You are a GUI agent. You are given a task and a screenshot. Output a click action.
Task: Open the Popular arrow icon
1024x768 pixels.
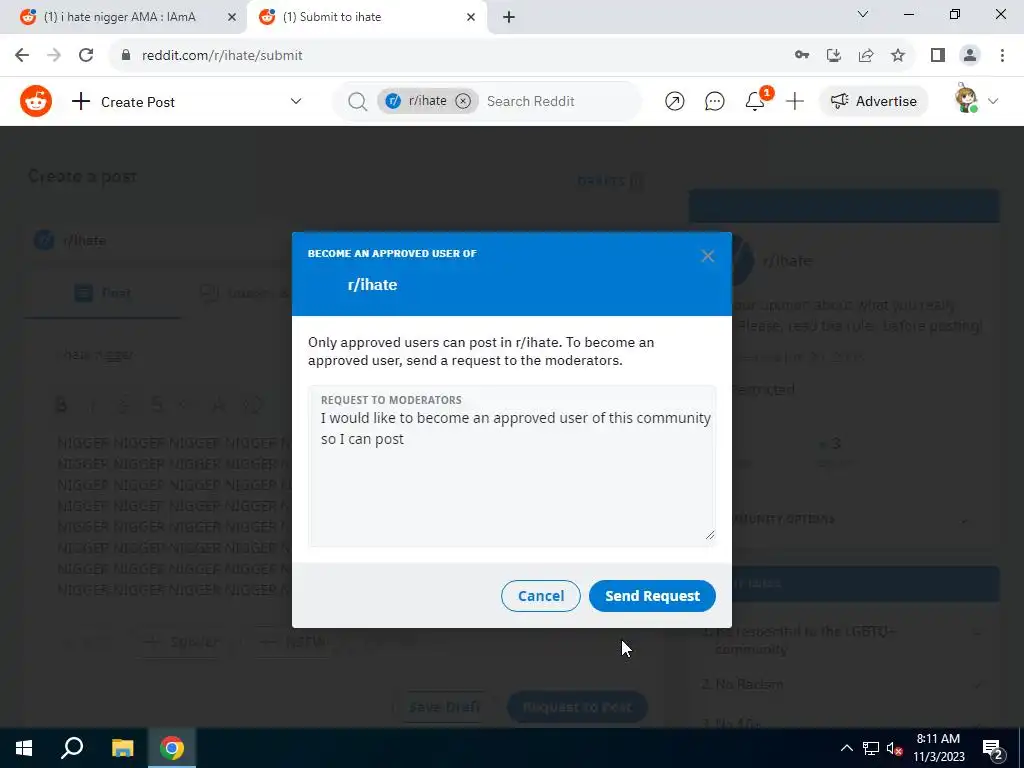click(x=675, y=101)
